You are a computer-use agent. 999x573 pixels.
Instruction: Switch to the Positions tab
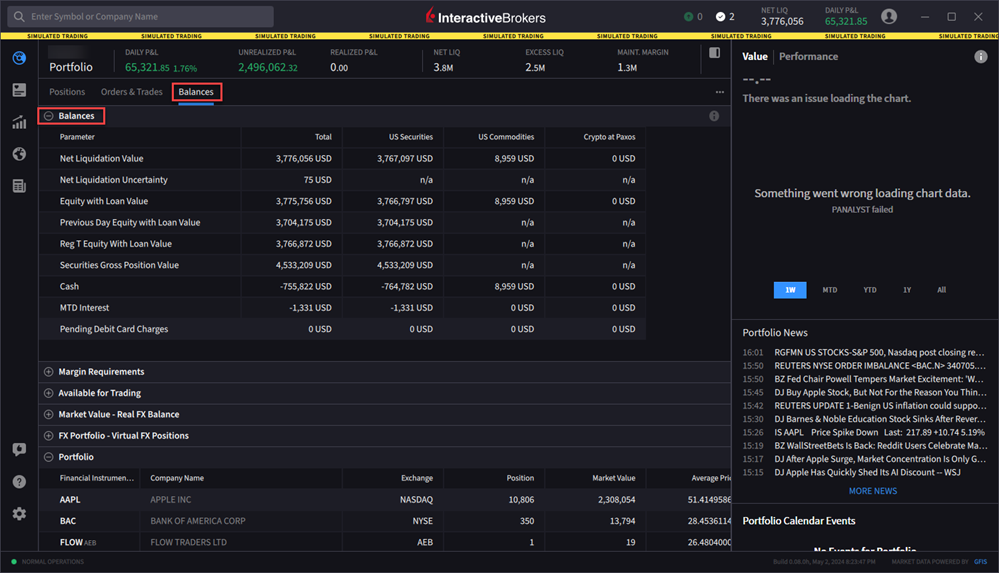point(67,92)
